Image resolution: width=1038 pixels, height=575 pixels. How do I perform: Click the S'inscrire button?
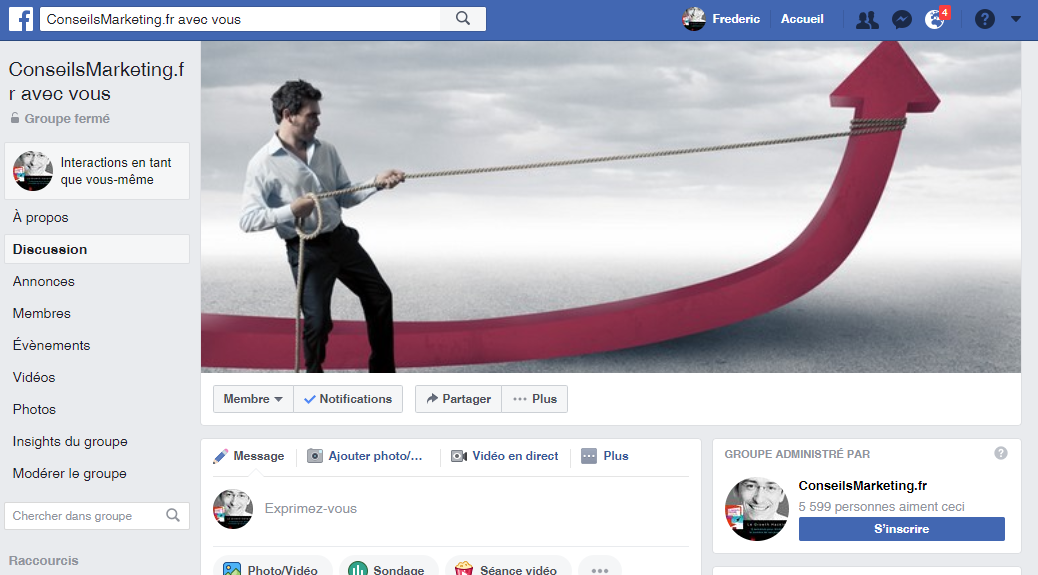(902, 529)
